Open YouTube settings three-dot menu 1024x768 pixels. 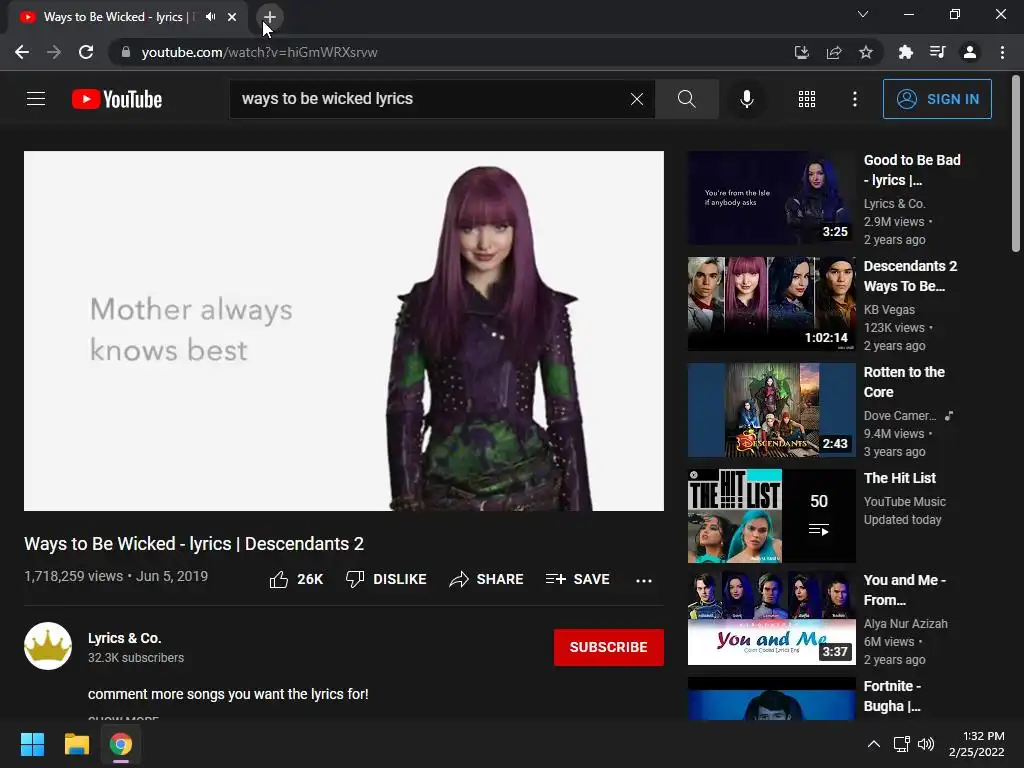[x=855, y=99]
